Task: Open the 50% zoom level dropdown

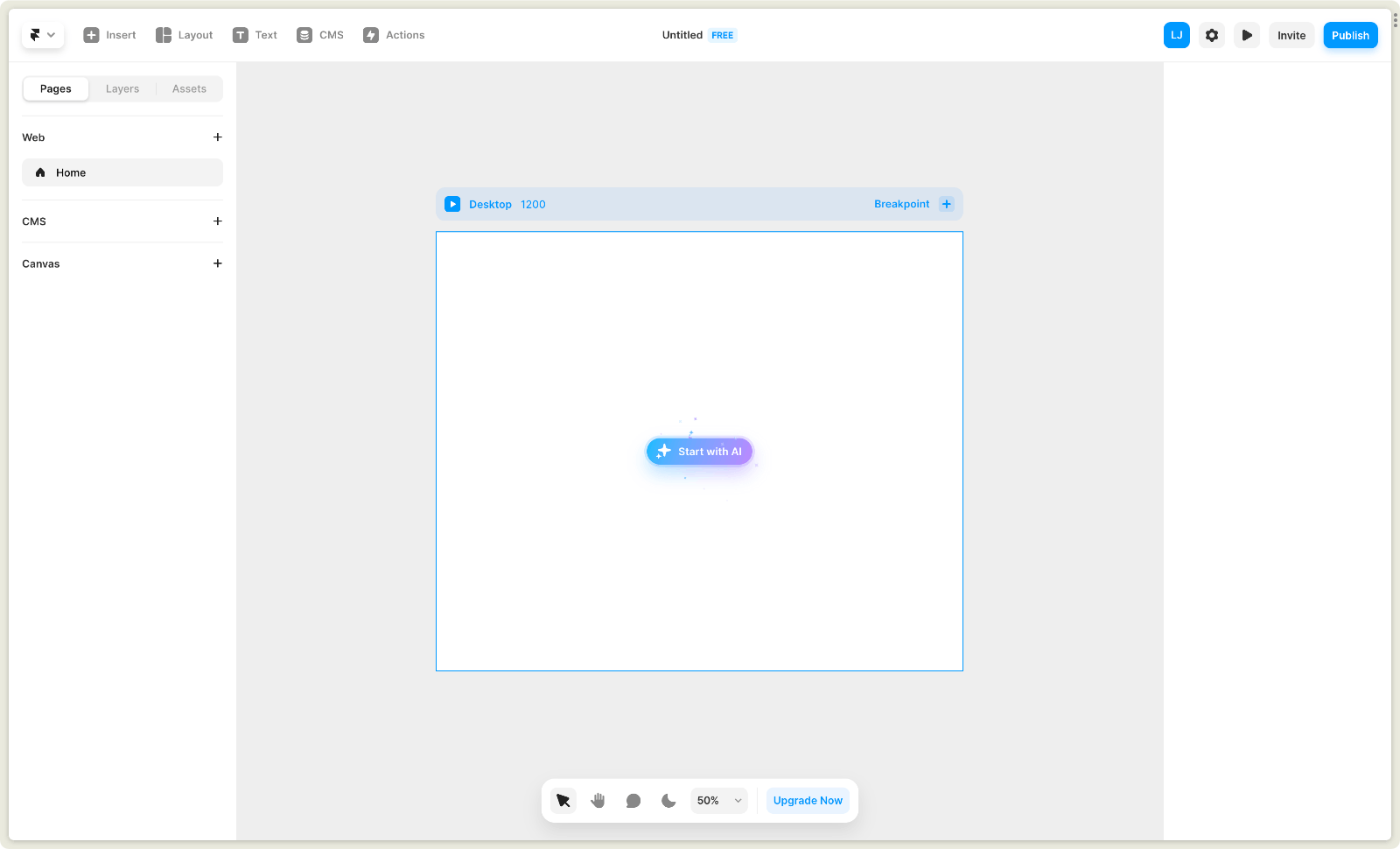Action: click(x=717, y=800)
